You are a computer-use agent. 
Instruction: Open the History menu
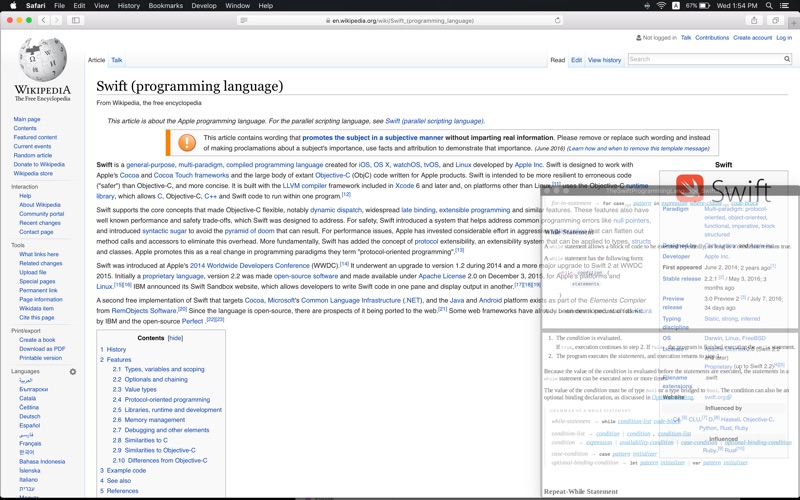(x=129, y=6)
